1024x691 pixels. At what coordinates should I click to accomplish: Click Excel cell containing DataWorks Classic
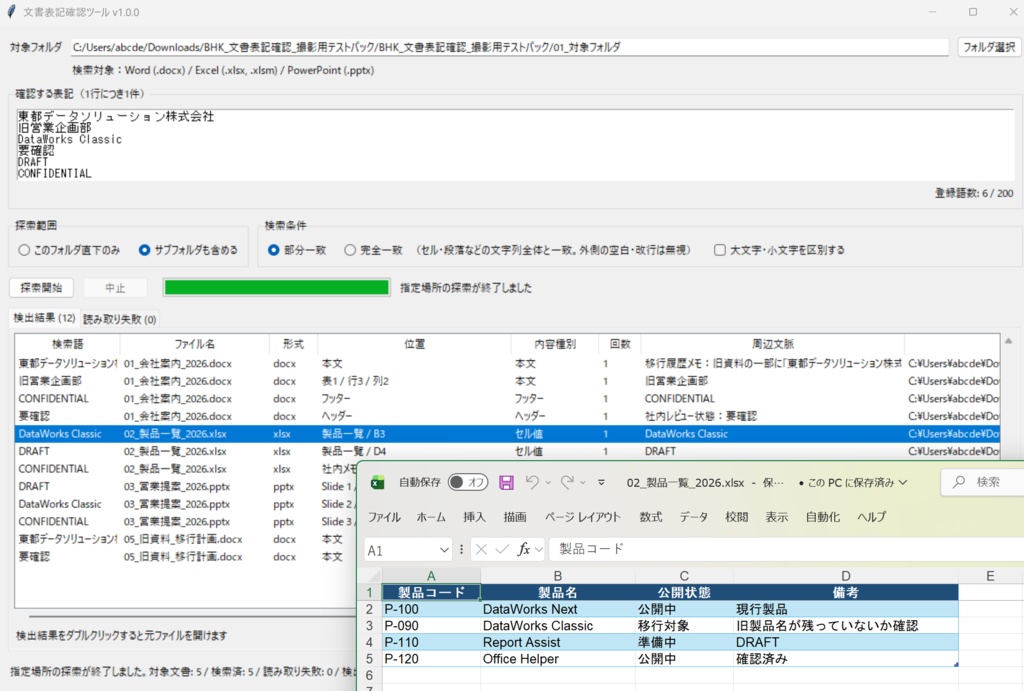click(558, 626)
